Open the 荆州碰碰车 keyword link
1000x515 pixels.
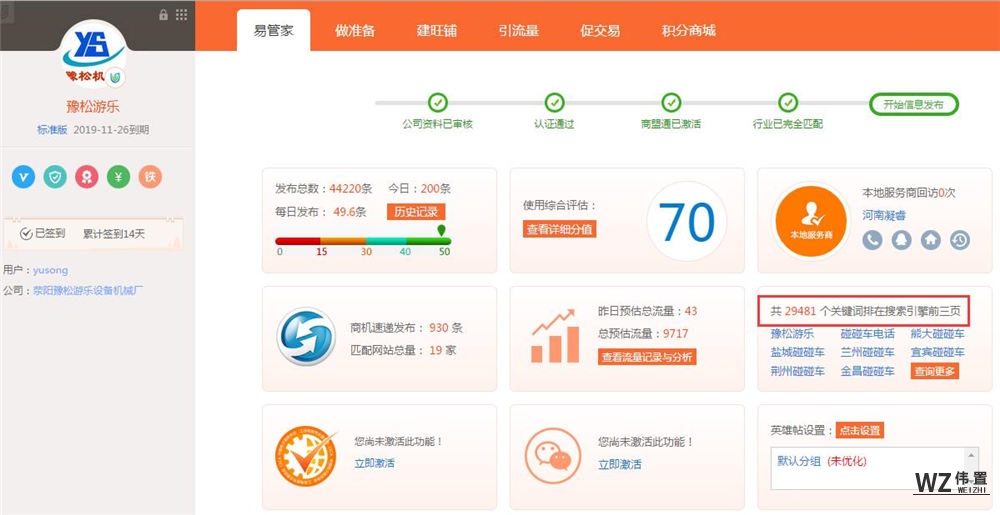click(797, 371)
